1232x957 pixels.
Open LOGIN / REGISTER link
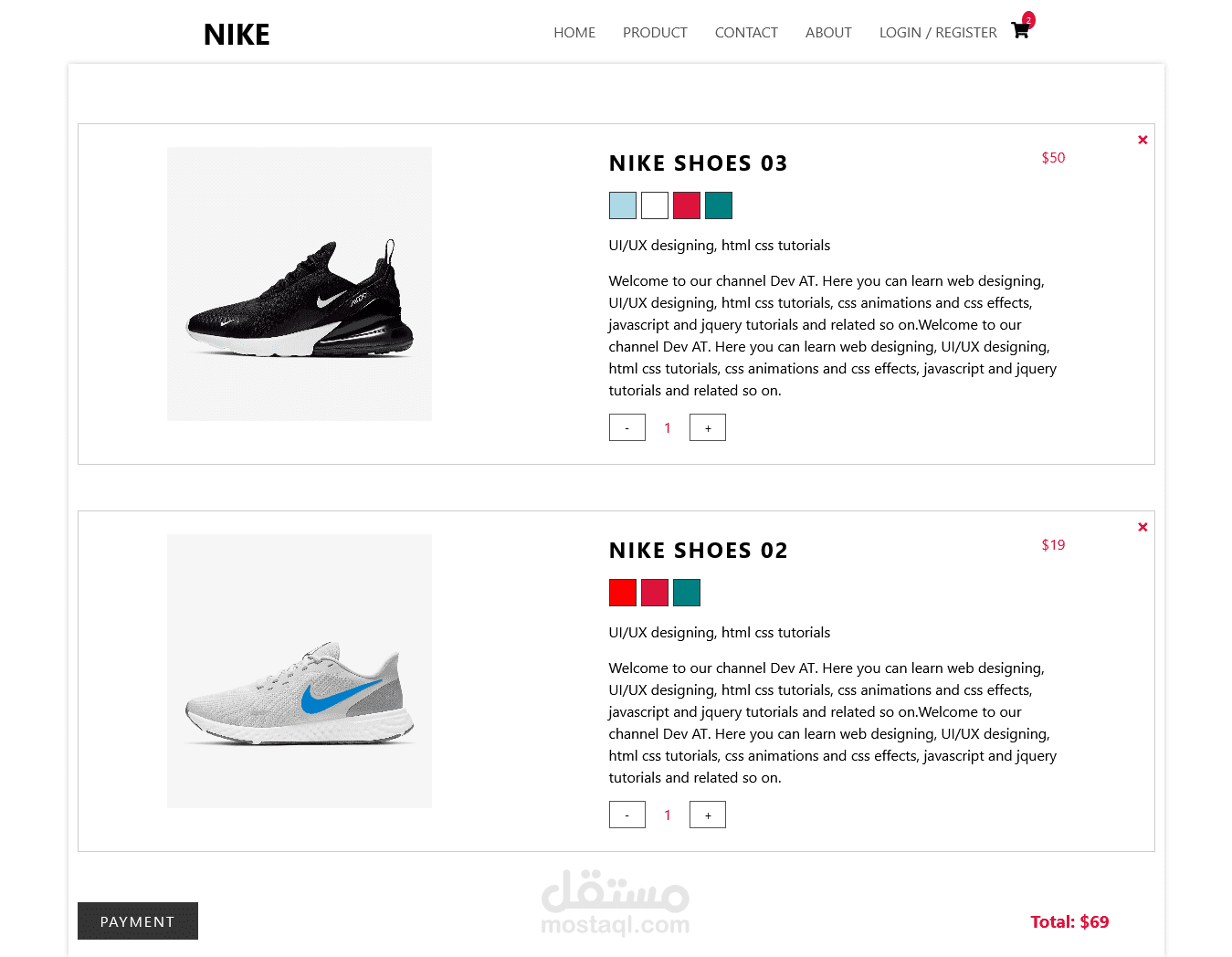938,33
